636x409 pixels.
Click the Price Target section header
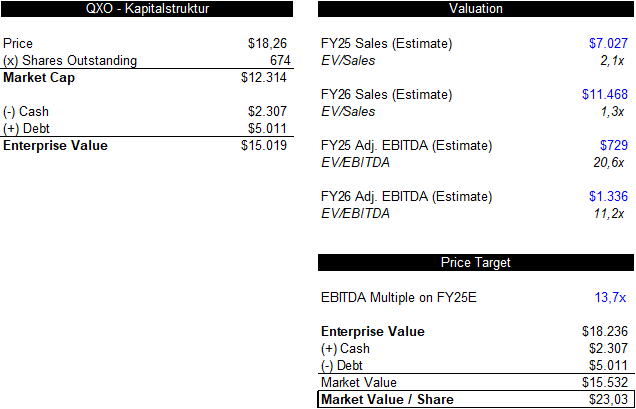476,263
